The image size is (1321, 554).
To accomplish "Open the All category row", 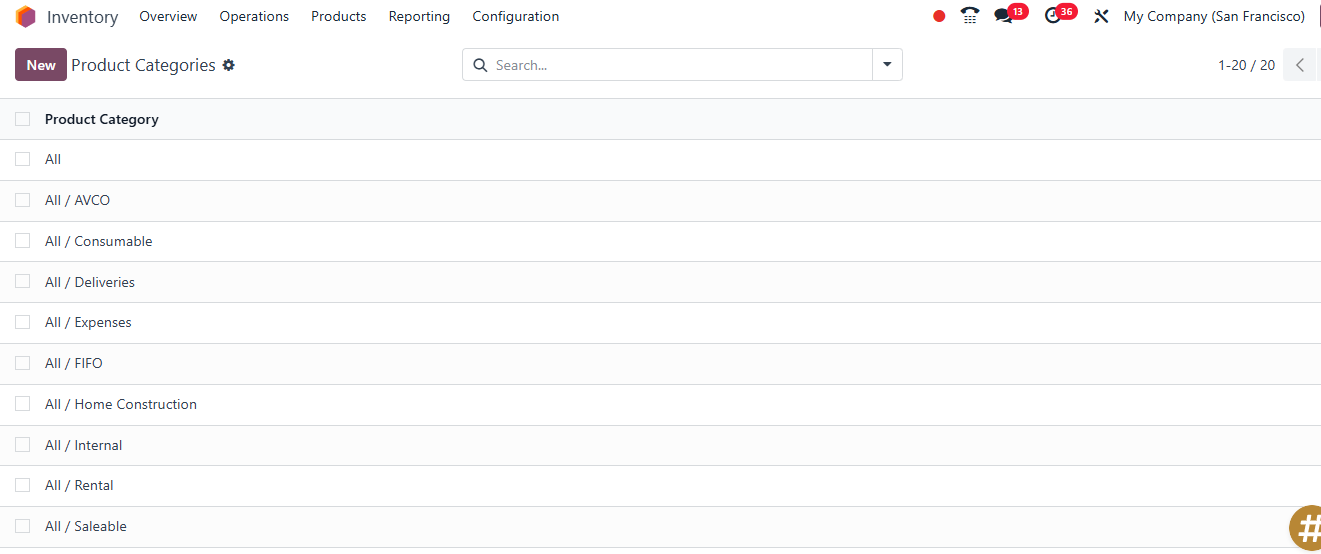I will pyautogui.click(x=660, y=160).
